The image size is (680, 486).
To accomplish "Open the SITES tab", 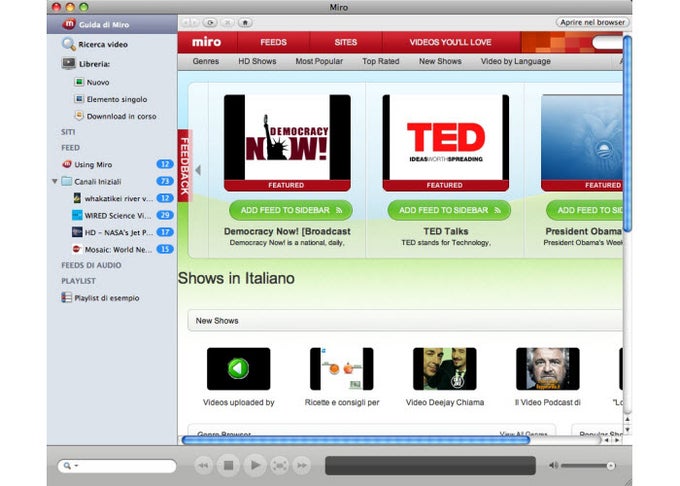I will pyautogui.click(x=346, y=42).
